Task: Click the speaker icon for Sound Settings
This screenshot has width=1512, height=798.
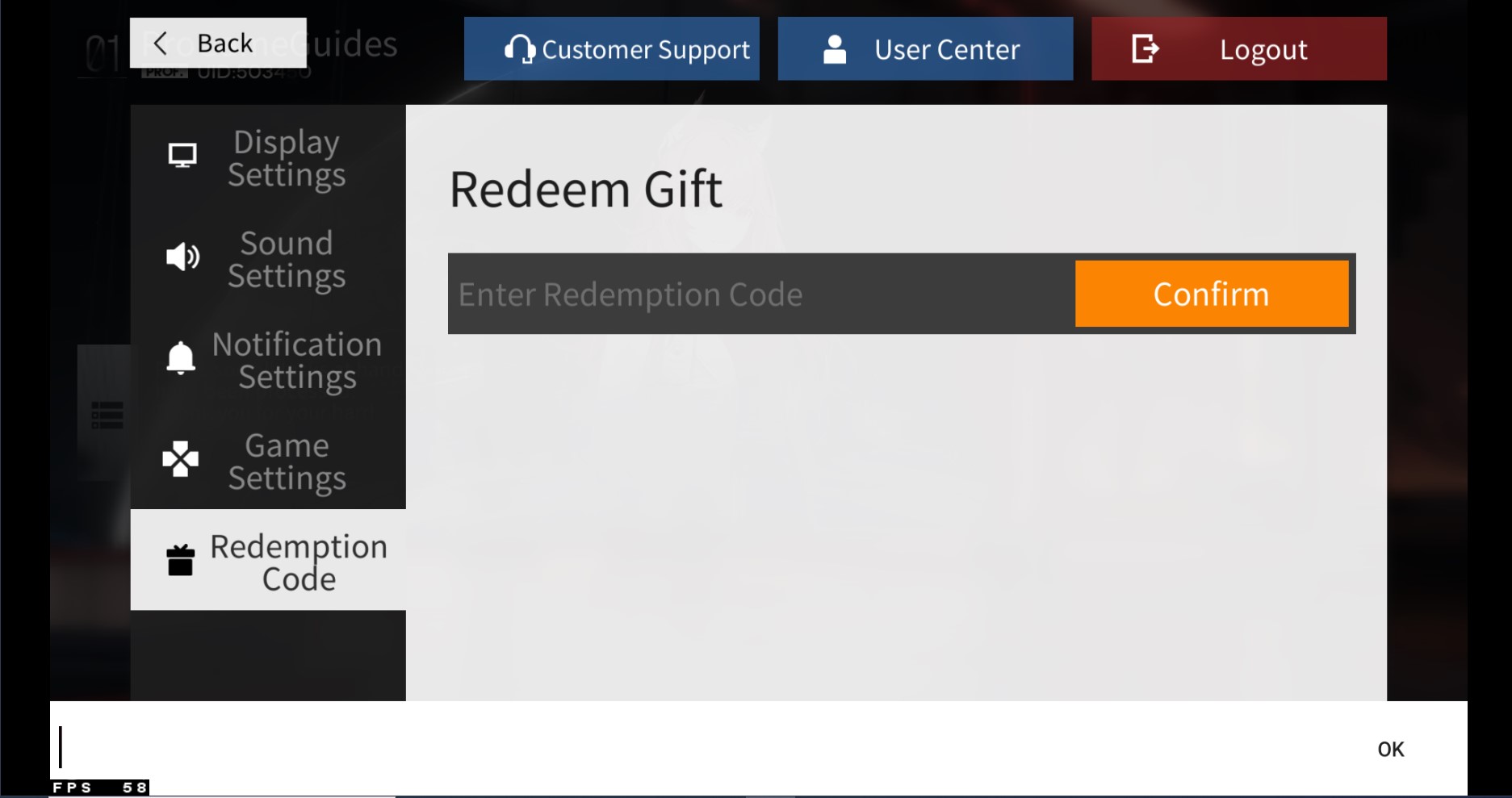Action: [x=182, y=257]
